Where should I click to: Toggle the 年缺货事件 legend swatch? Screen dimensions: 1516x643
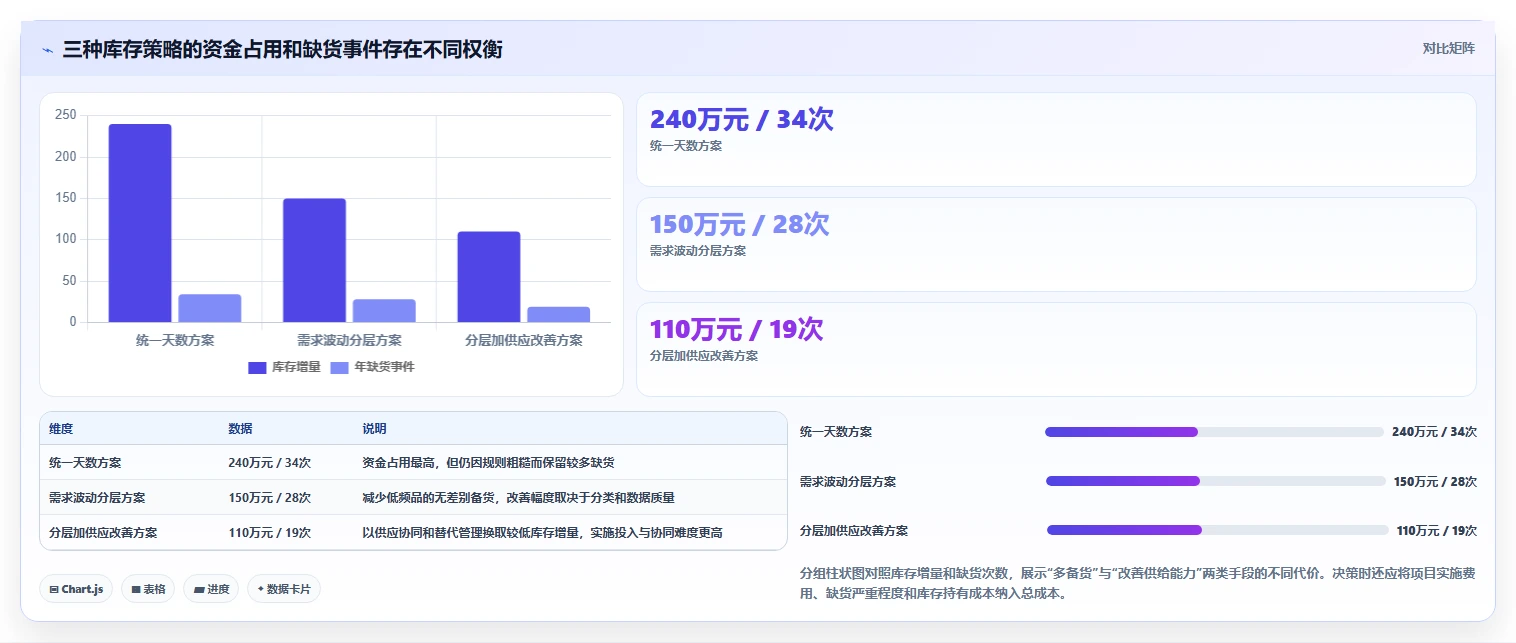point(339,367)
